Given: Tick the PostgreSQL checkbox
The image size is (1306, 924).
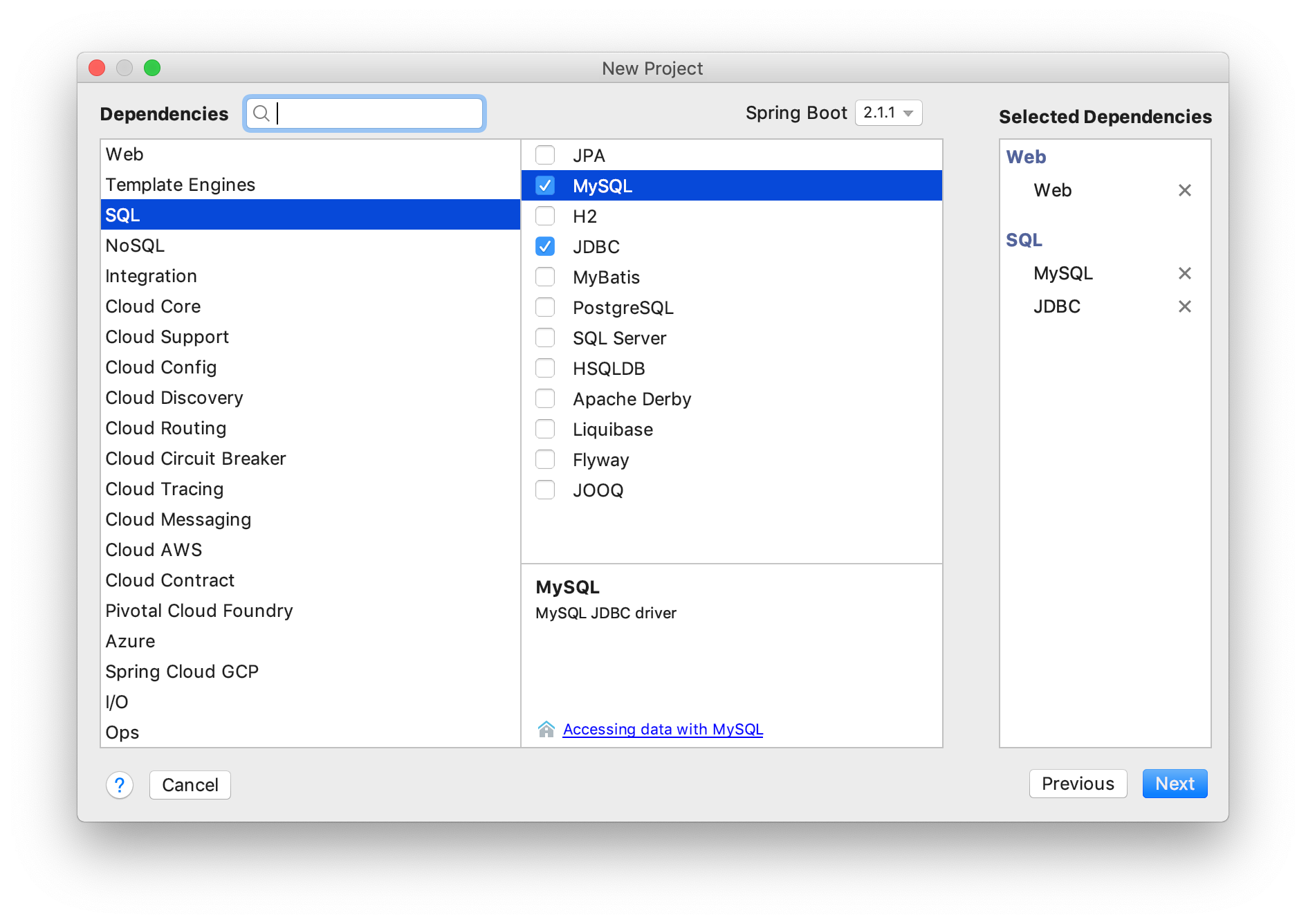Looking at the screenshot, I should (x=545, y=307).
